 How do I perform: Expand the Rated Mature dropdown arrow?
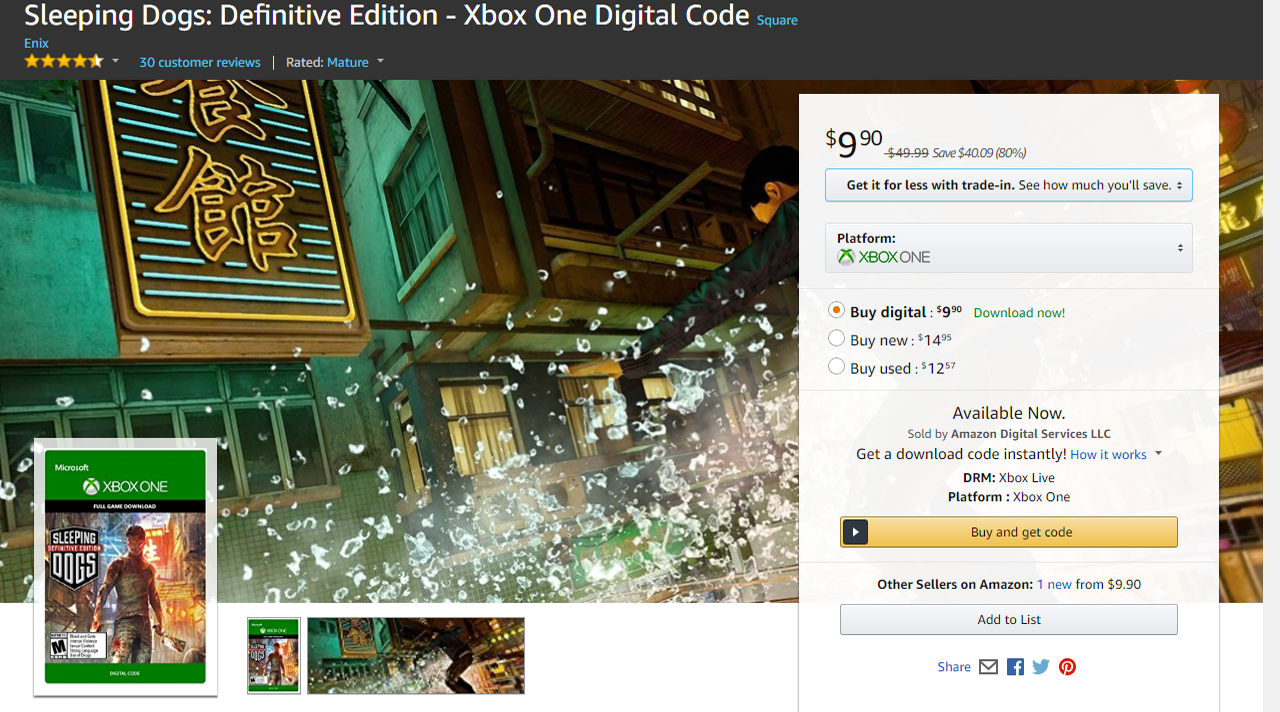(380, 62)
